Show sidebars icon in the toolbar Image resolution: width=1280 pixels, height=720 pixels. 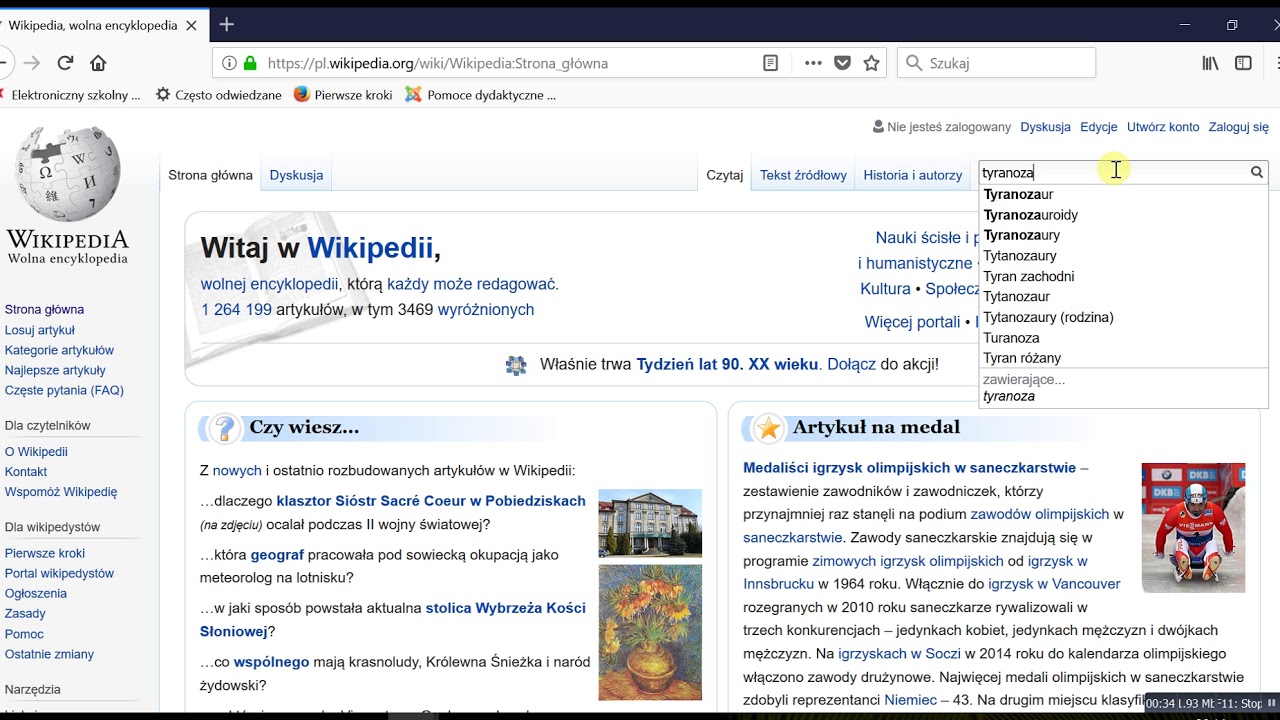[1243, 63]
